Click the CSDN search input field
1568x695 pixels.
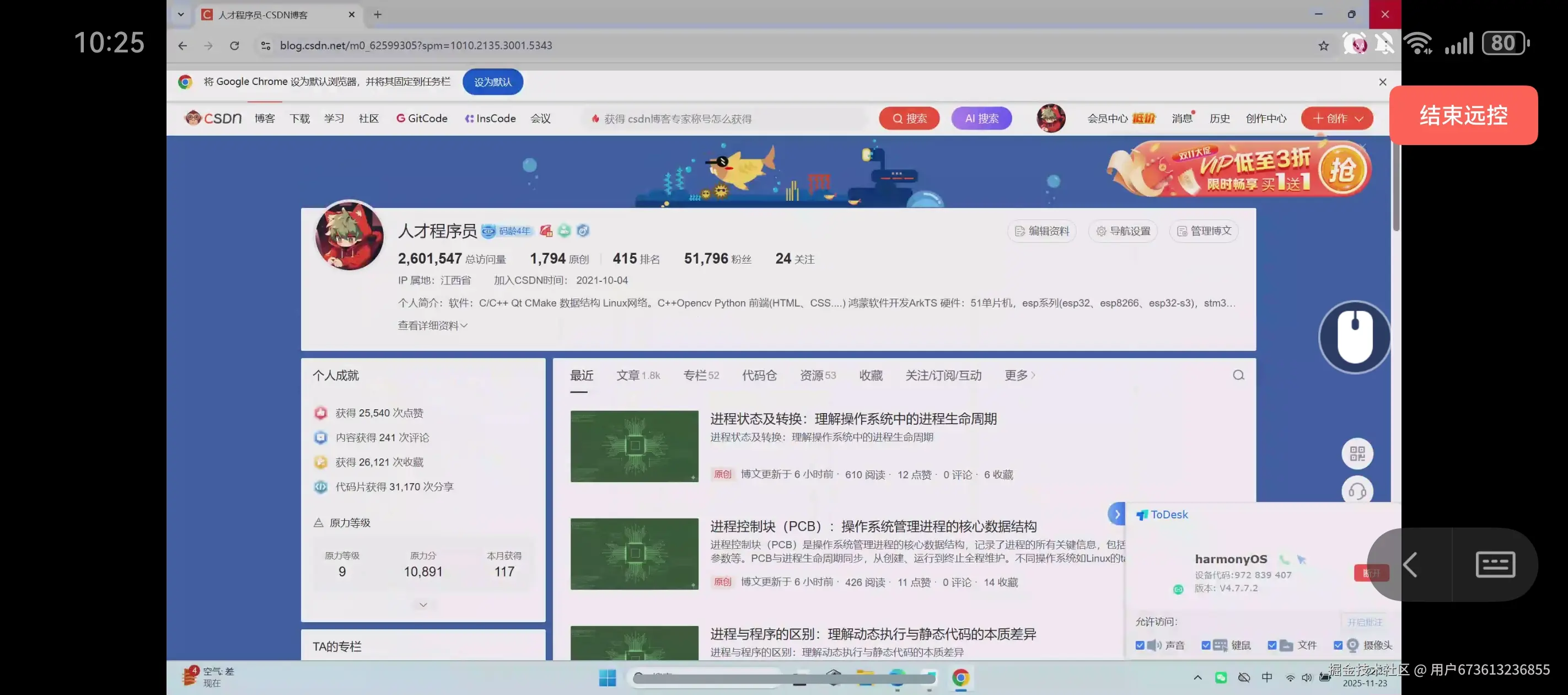pos(724,119)
